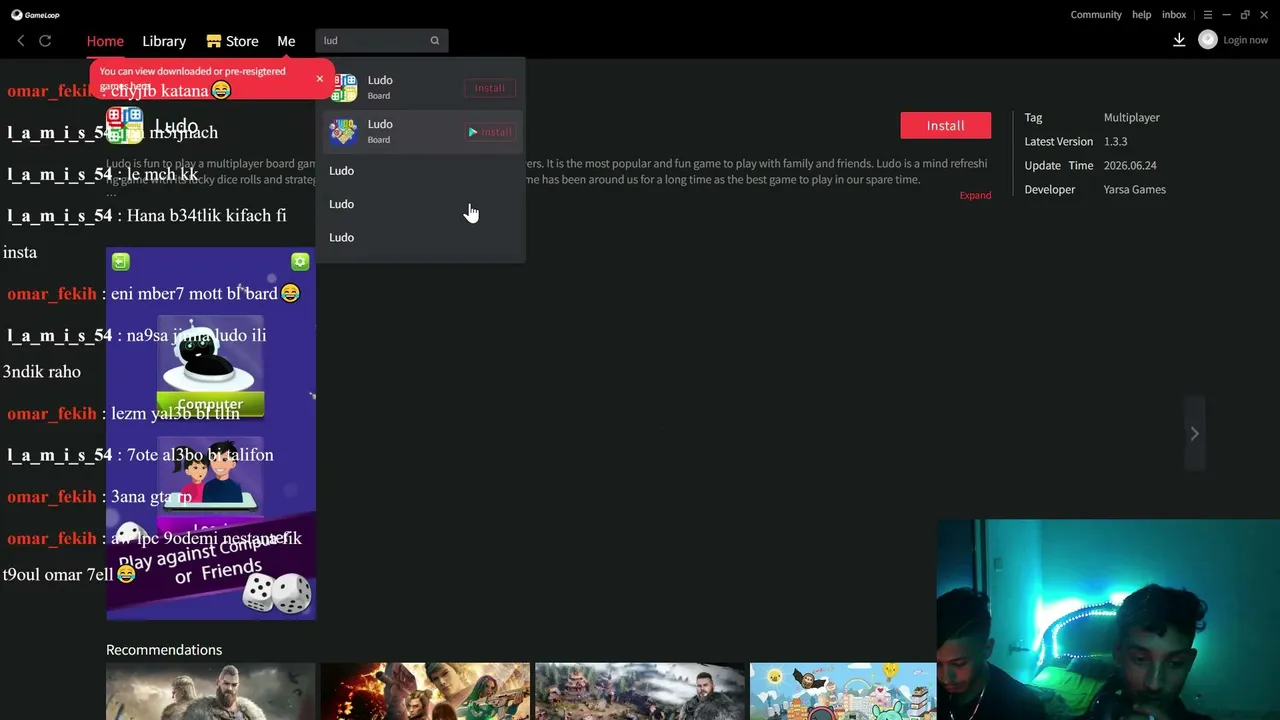
Task: Click the search field containing 'lud'
Action: tap(382, 41)
